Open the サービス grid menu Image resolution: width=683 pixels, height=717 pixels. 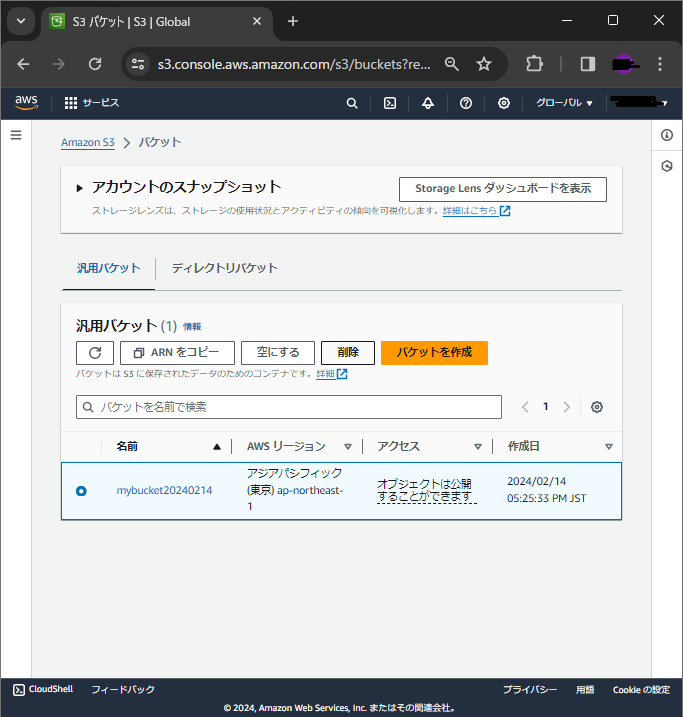click(91, 103)
